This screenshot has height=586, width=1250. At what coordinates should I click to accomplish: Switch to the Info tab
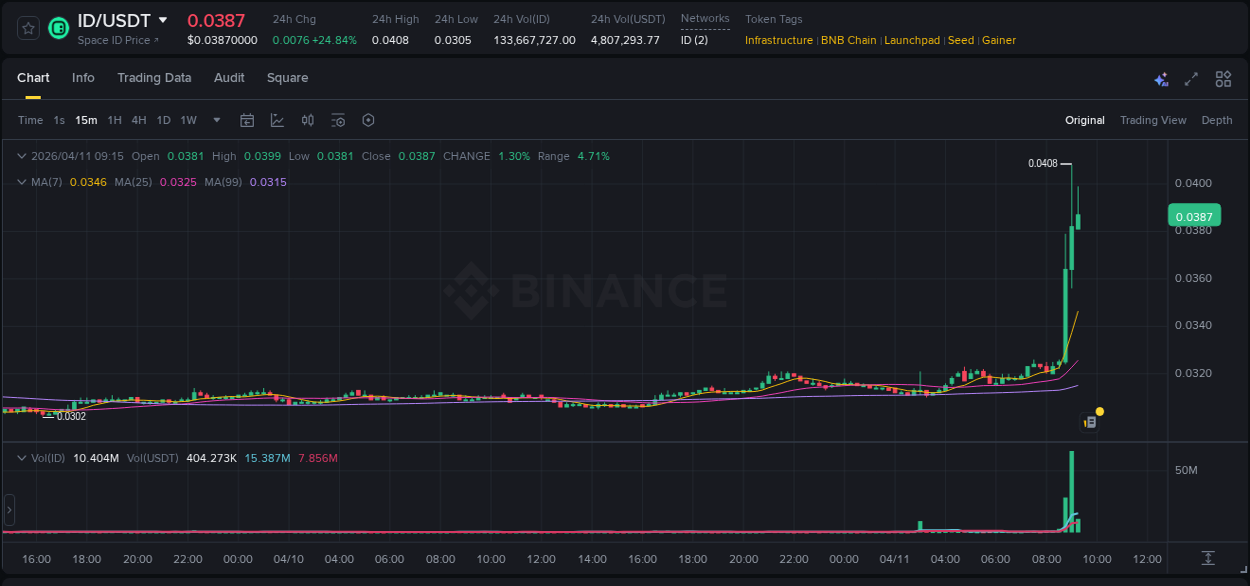tap(83, 78)
